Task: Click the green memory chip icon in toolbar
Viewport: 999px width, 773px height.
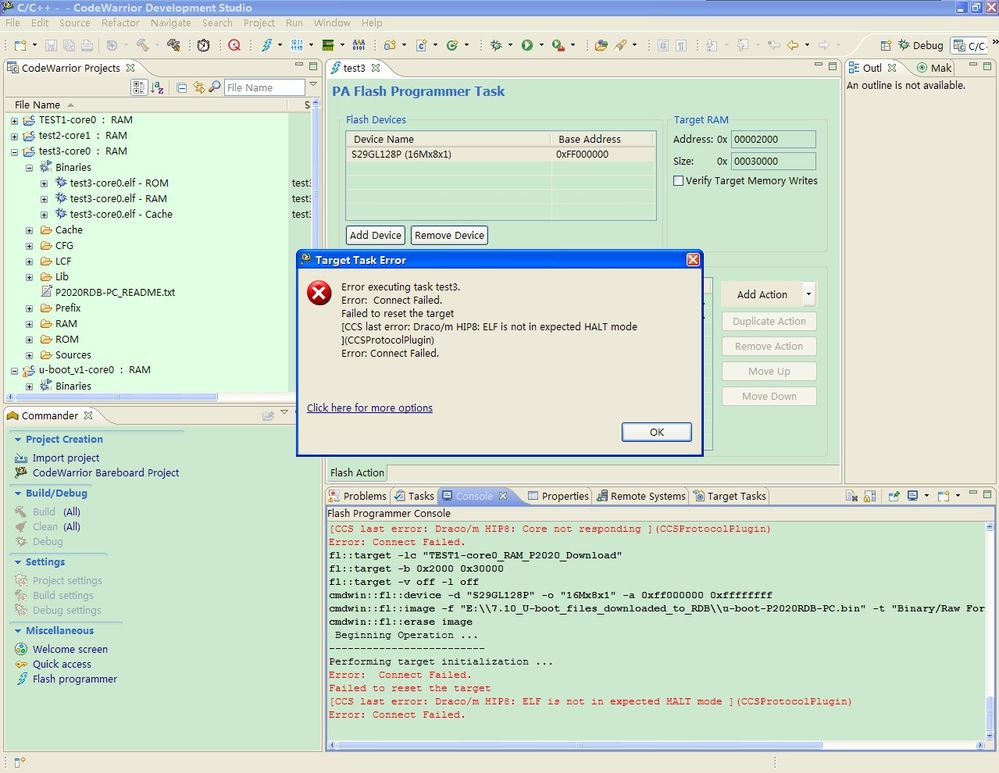Action: click(328, 45)
